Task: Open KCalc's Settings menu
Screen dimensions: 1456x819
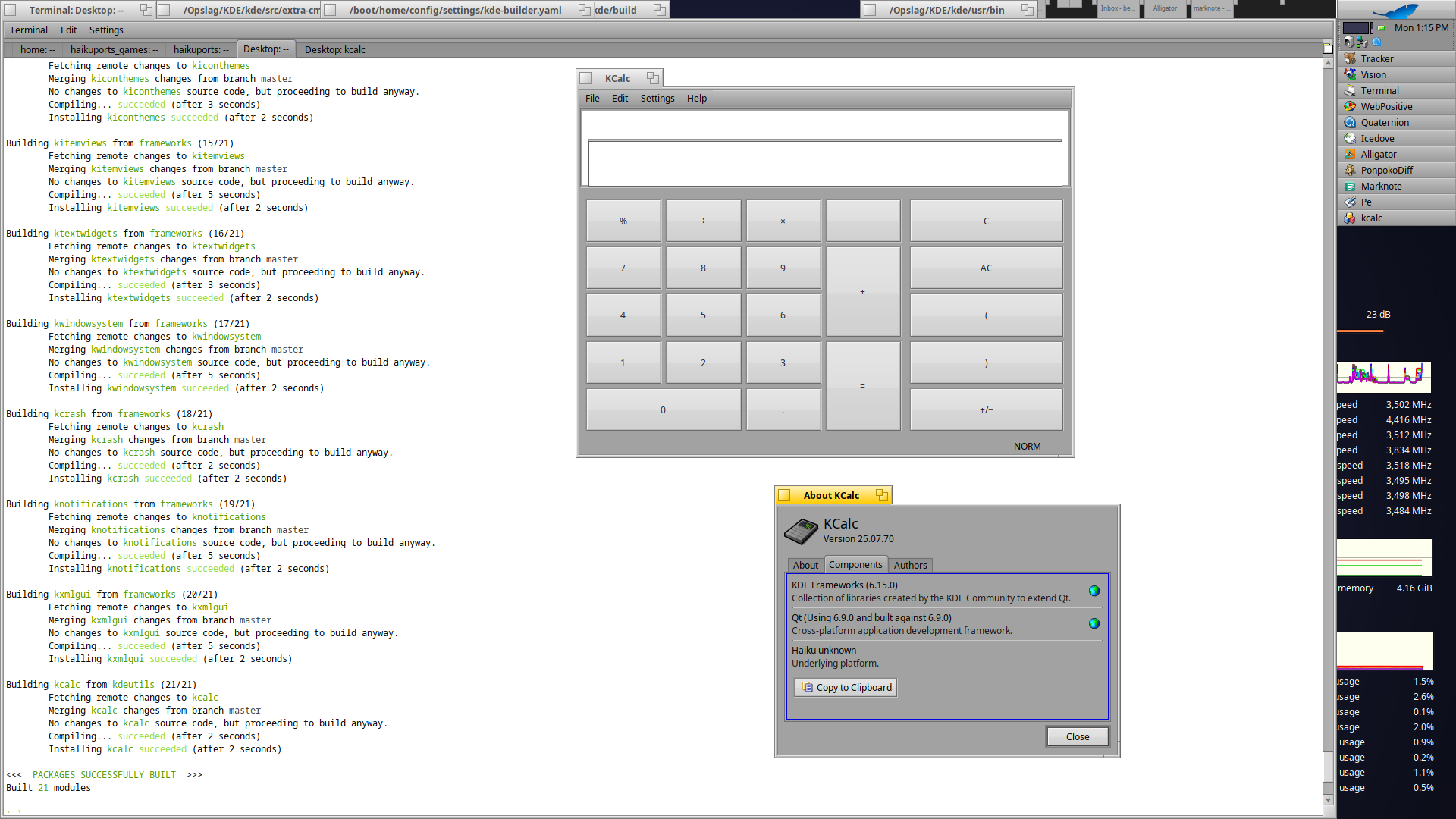Action: pos(657,98)
